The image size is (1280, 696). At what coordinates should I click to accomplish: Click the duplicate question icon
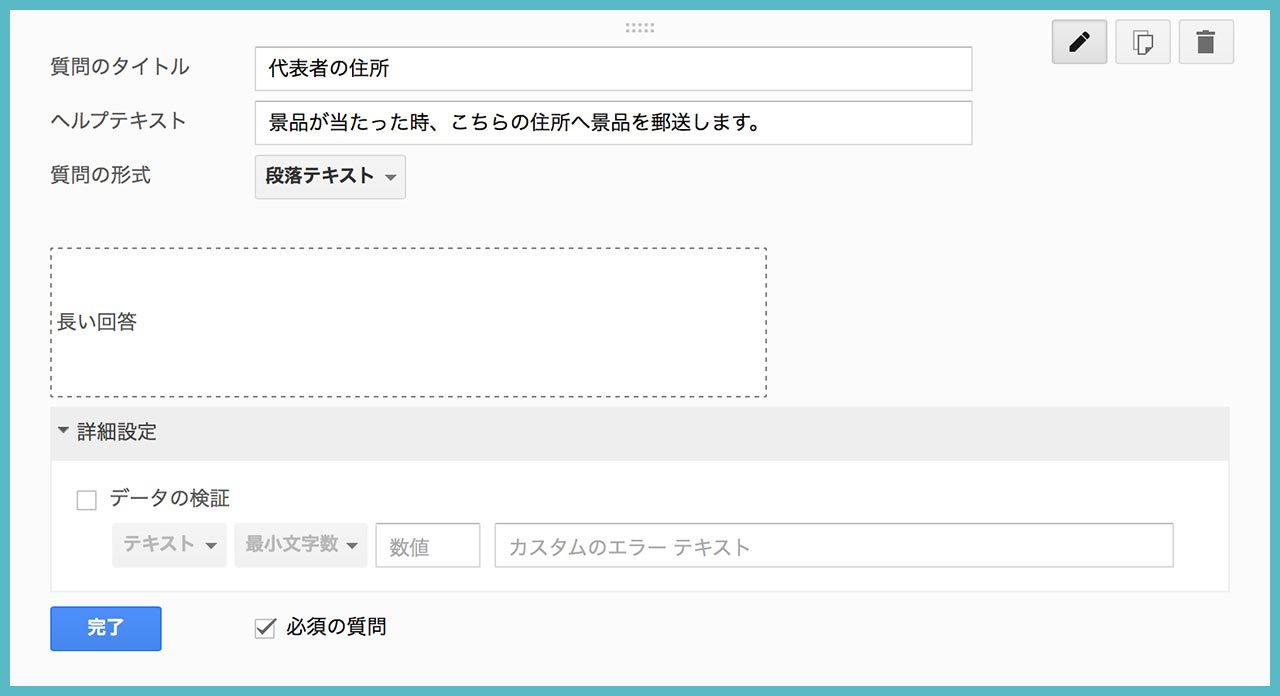[1143, 43]
